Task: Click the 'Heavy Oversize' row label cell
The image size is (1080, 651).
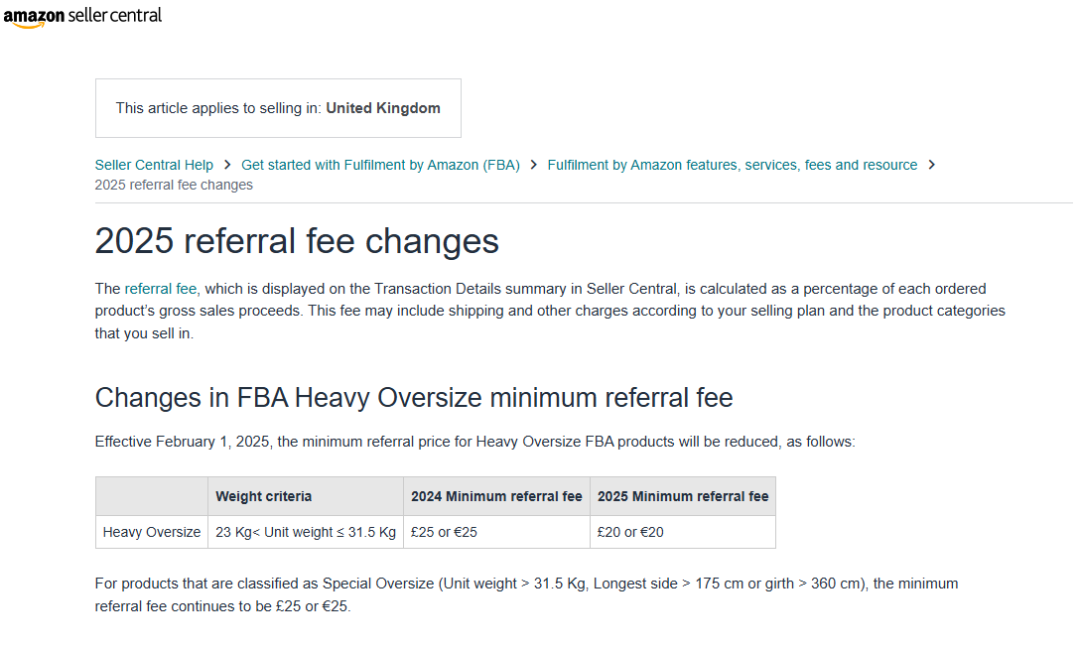Action: (151, 532)
